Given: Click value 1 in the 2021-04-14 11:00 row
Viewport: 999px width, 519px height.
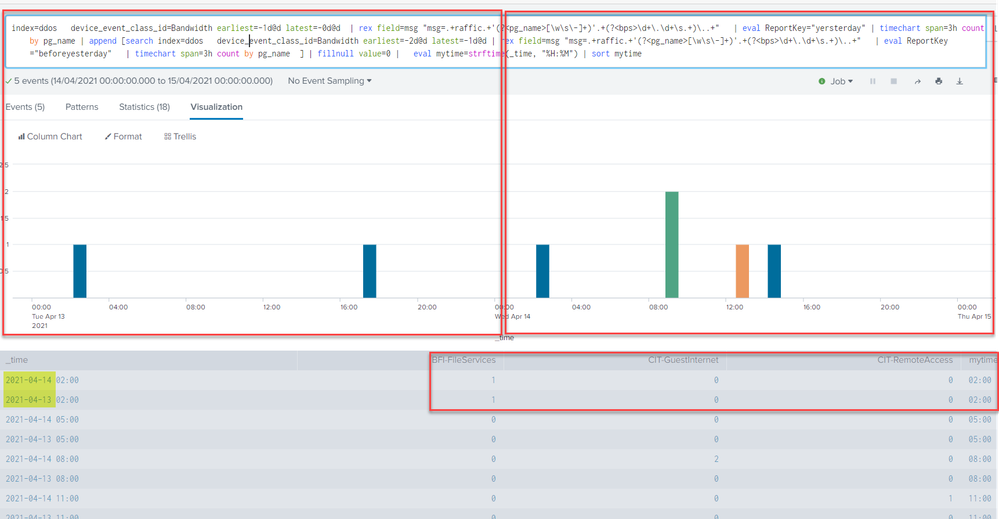Looking at the screenshot, I should click(x=951, y=499).
